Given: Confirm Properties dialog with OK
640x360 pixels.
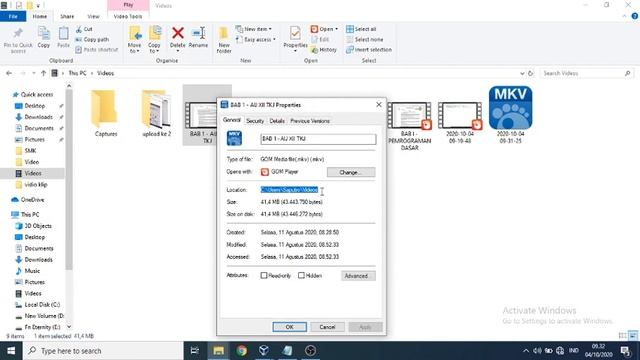Looking at the screenshot, I should 289,327.
